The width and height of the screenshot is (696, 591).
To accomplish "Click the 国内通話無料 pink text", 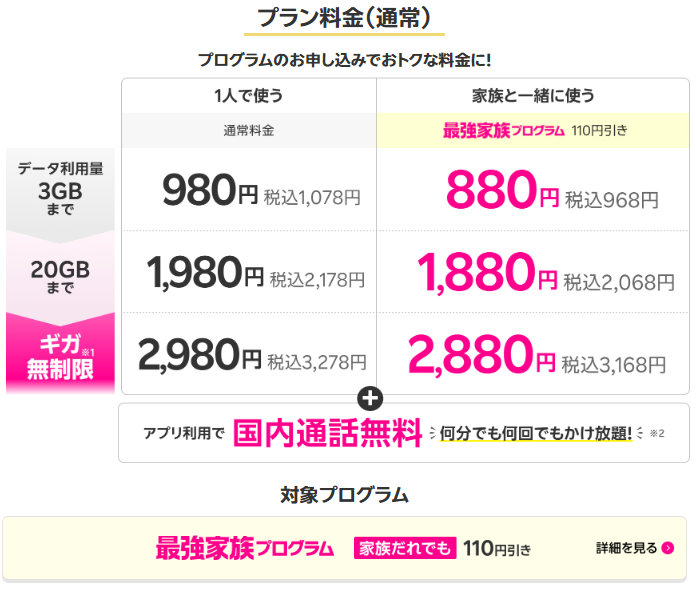I will coord(327,433).
